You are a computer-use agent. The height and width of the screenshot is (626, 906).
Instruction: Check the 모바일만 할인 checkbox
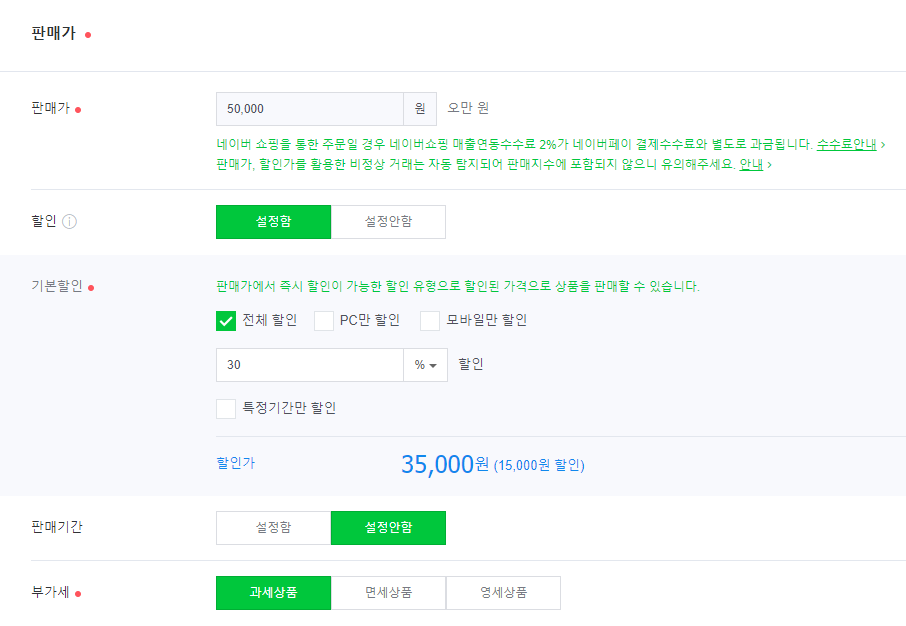coord(430,321)
